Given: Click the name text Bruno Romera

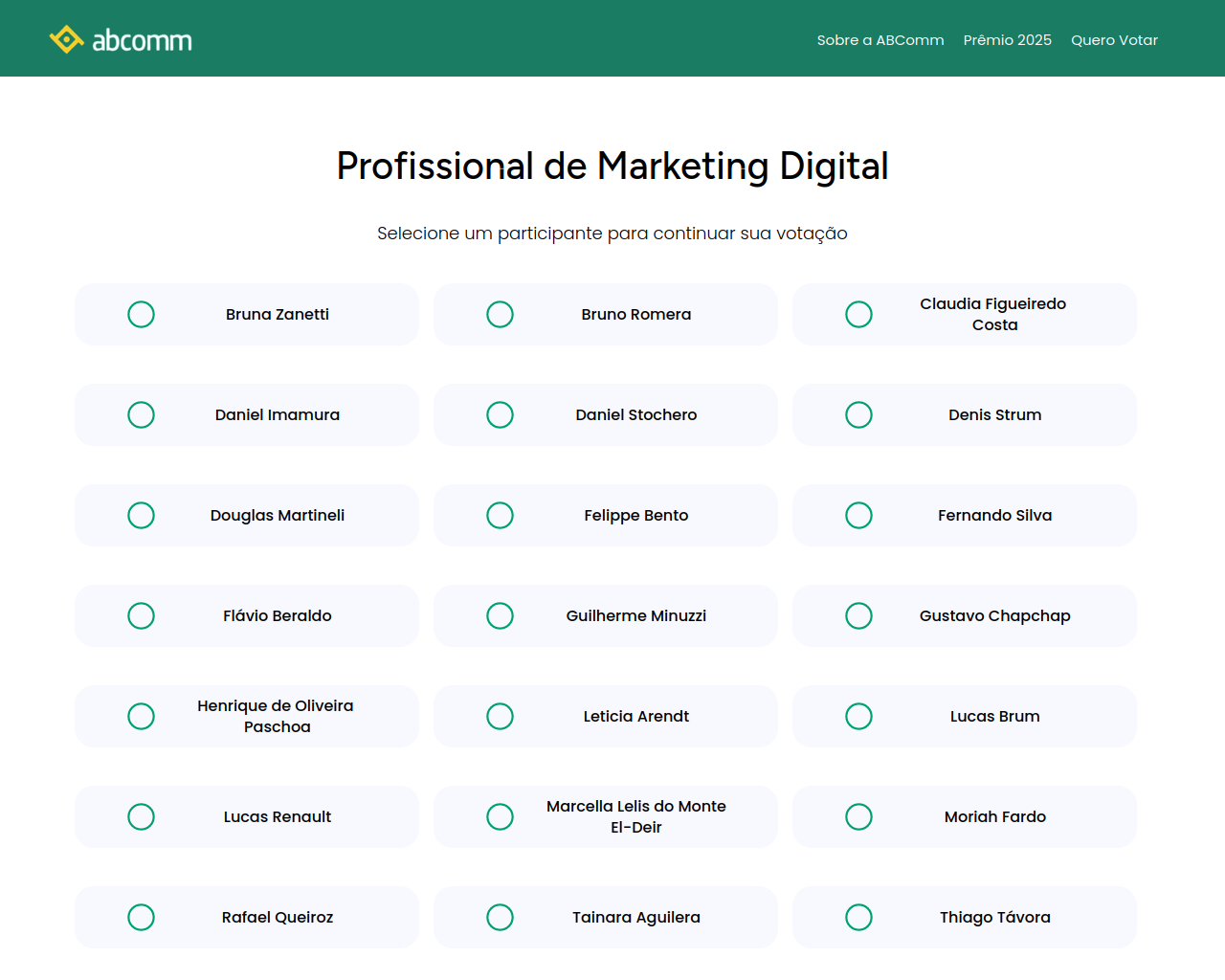Looking at the screenshot, I should click(x=636, y=314).
